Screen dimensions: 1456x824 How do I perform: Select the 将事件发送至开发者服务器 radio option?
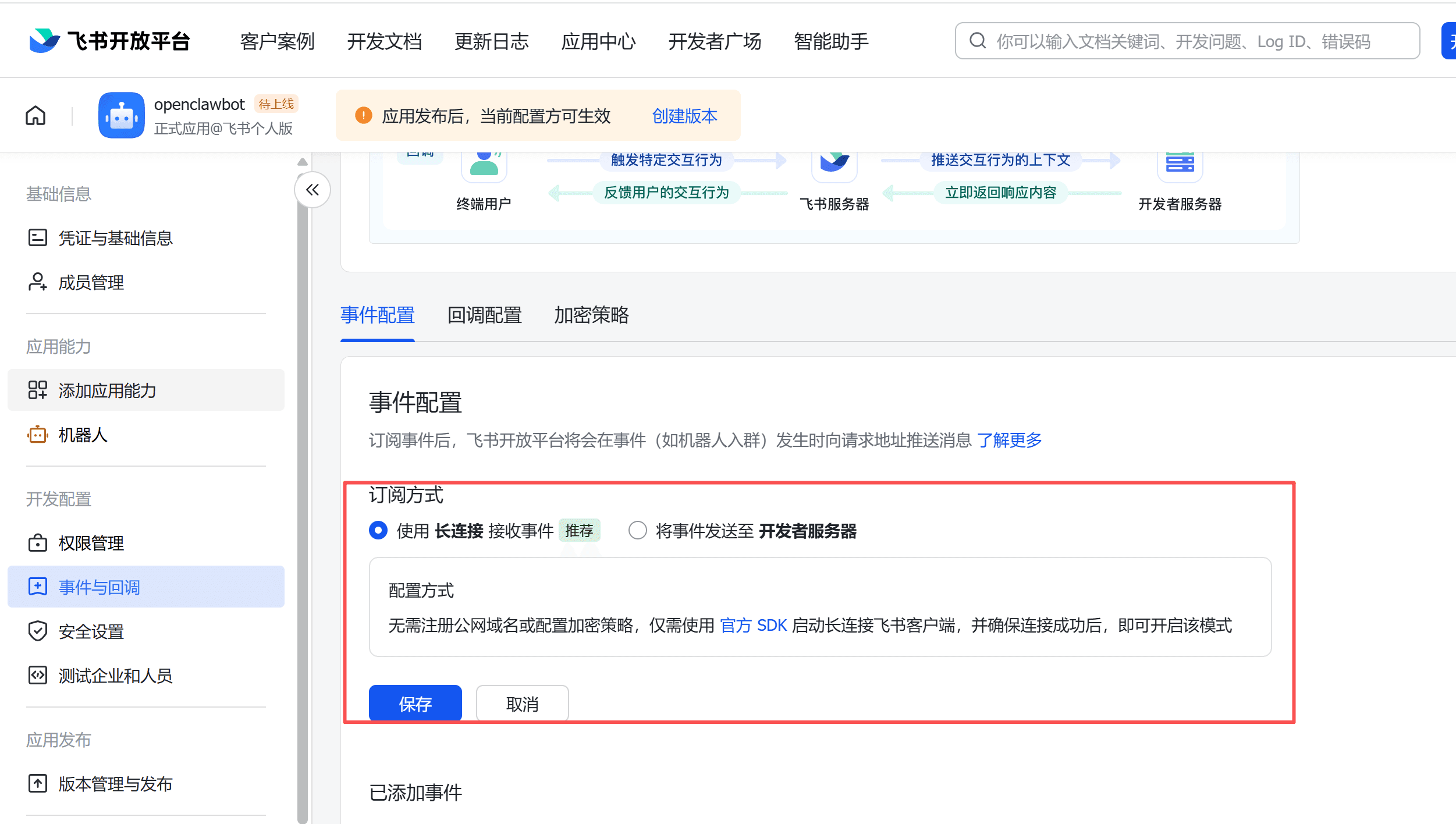[637, 531]
